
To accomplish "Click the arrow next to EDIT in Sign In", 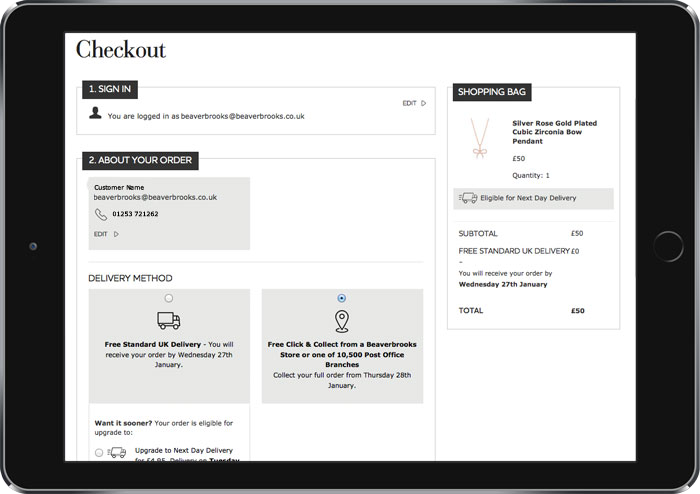I will point(424,103).
